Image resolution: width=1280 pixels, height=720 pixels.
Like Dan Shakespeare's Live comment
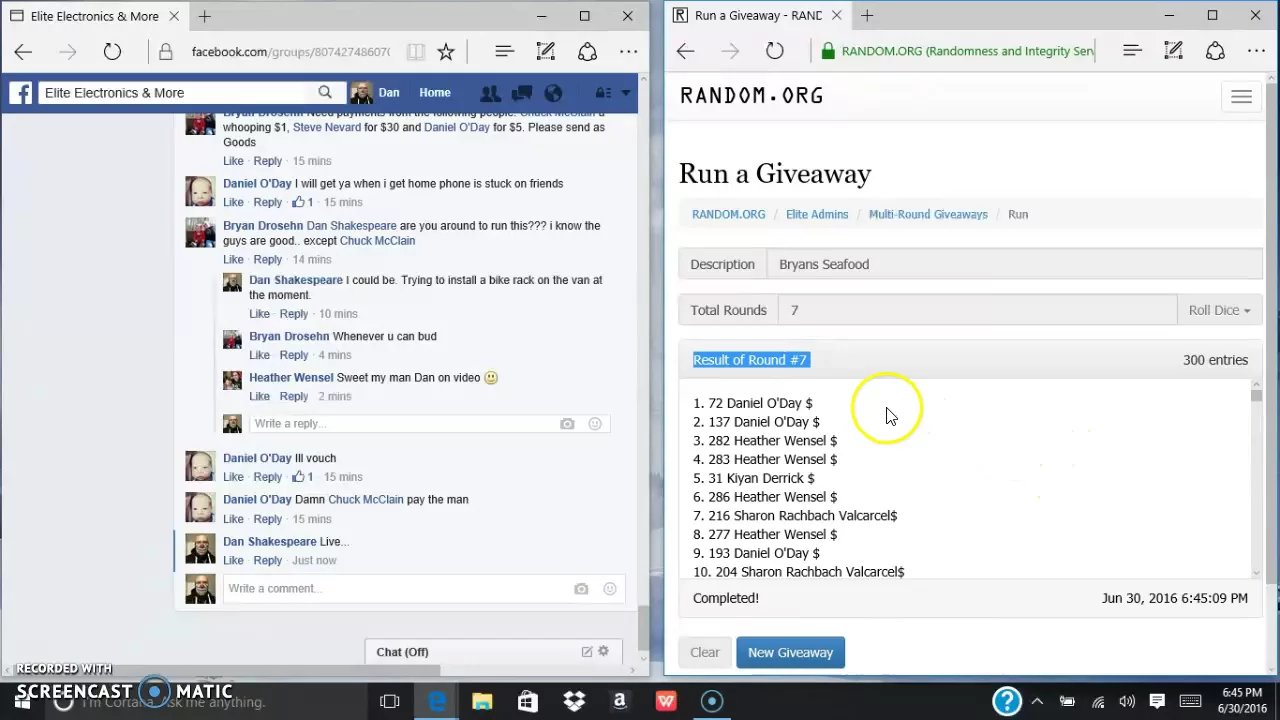[x=233, y=560]
